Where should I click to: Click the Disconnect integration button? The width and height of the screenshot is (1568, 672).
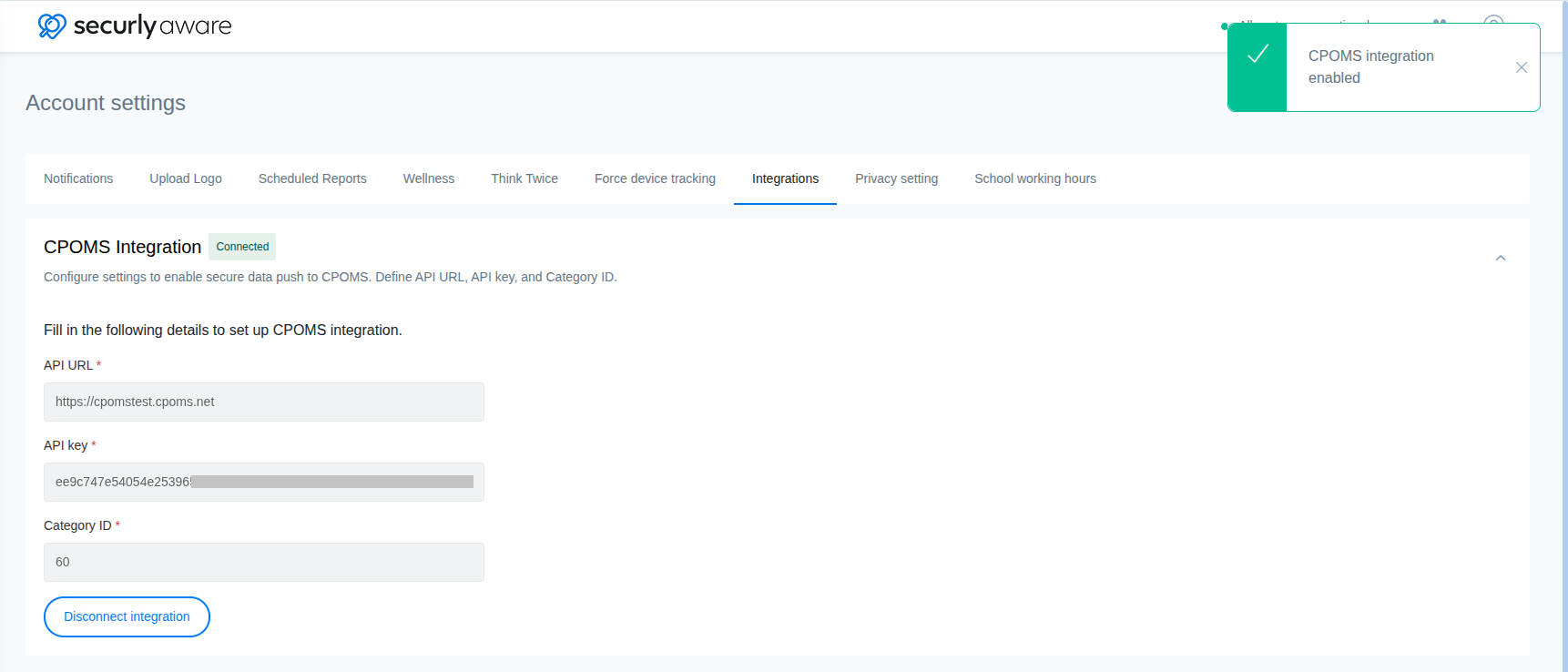coord(127,616)
